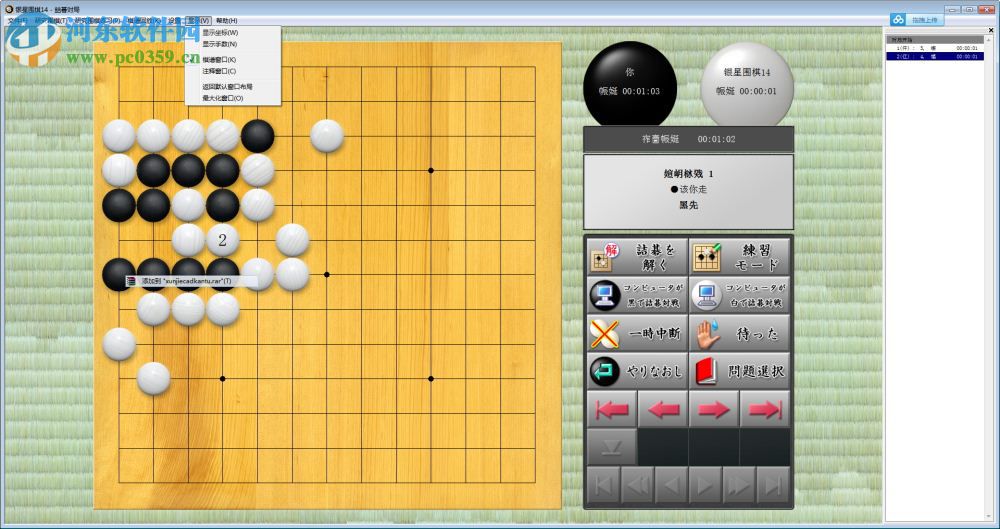Screen dimensions: 1000x529
Task: Click the cloud icon beside upload button
Action: pyautogui.click(x=898, y=20)
